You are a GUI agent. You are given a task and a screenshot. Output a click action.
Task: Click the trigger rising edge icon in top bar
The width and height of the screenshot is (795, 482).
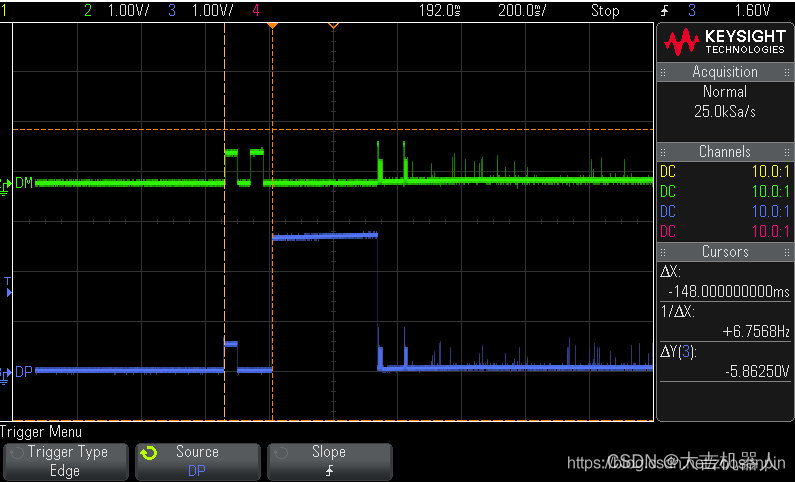coord(665,11)
